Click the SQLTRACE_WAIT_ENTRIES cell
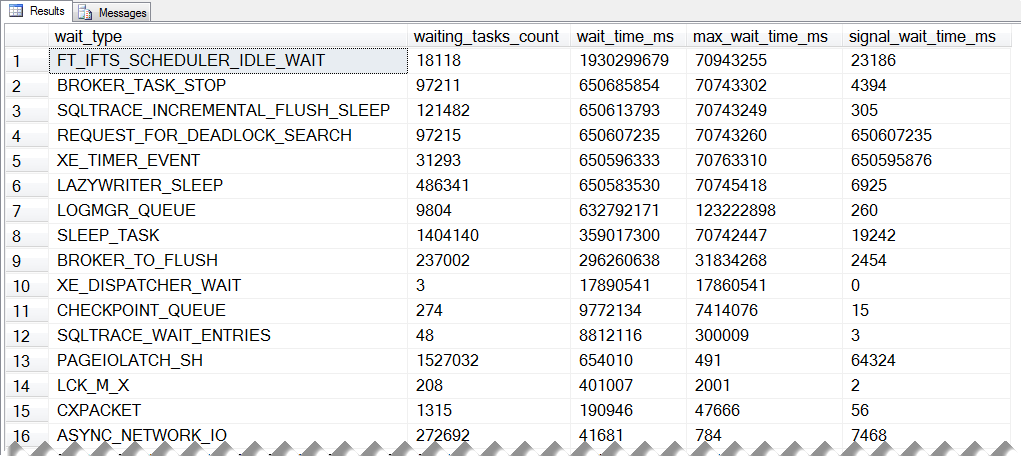Viewport: 1021px width, 456px height. 229,335
